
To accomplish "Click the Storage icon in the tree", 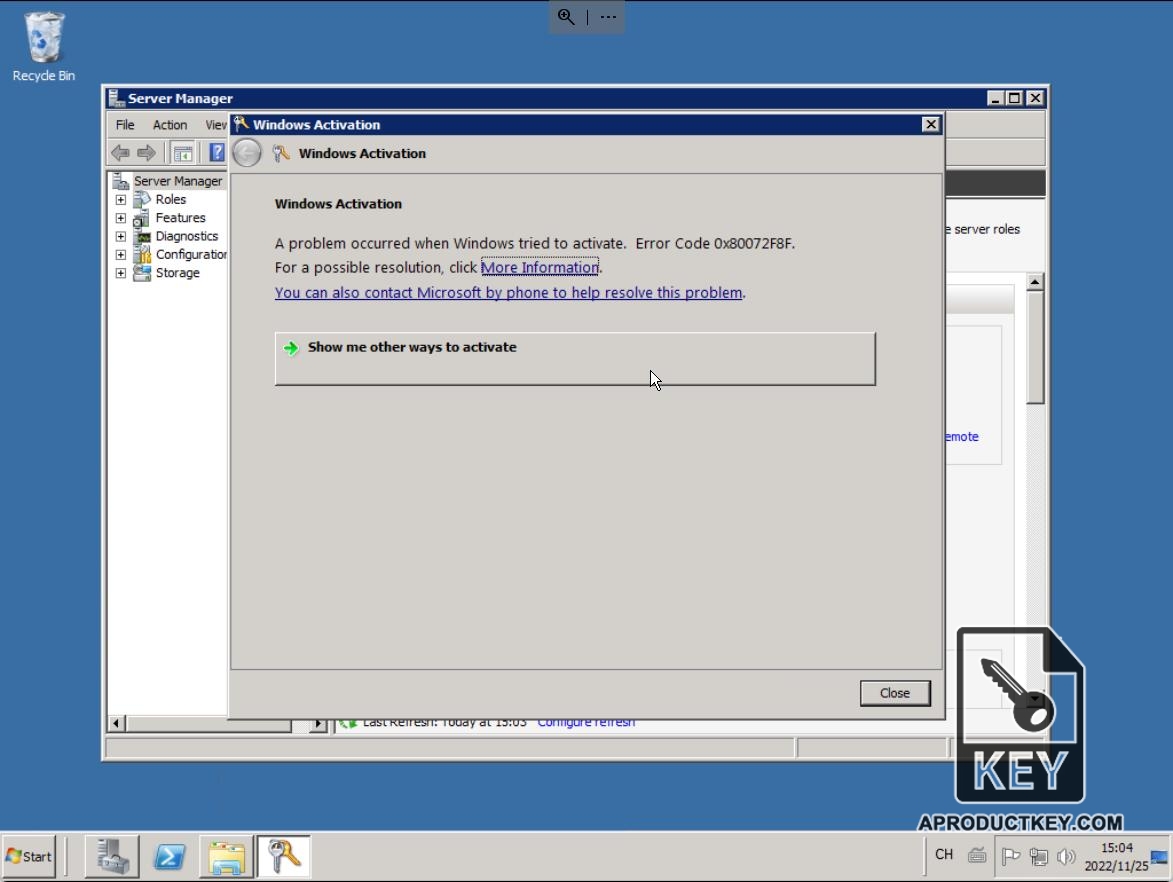I will (x=141, y=273).
